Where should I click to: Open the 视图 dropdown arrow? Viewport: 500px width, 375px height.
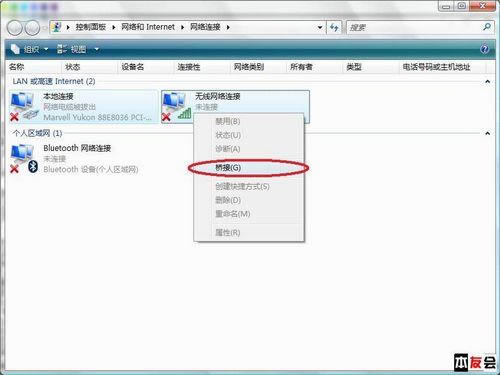click(x=97, y=49)
